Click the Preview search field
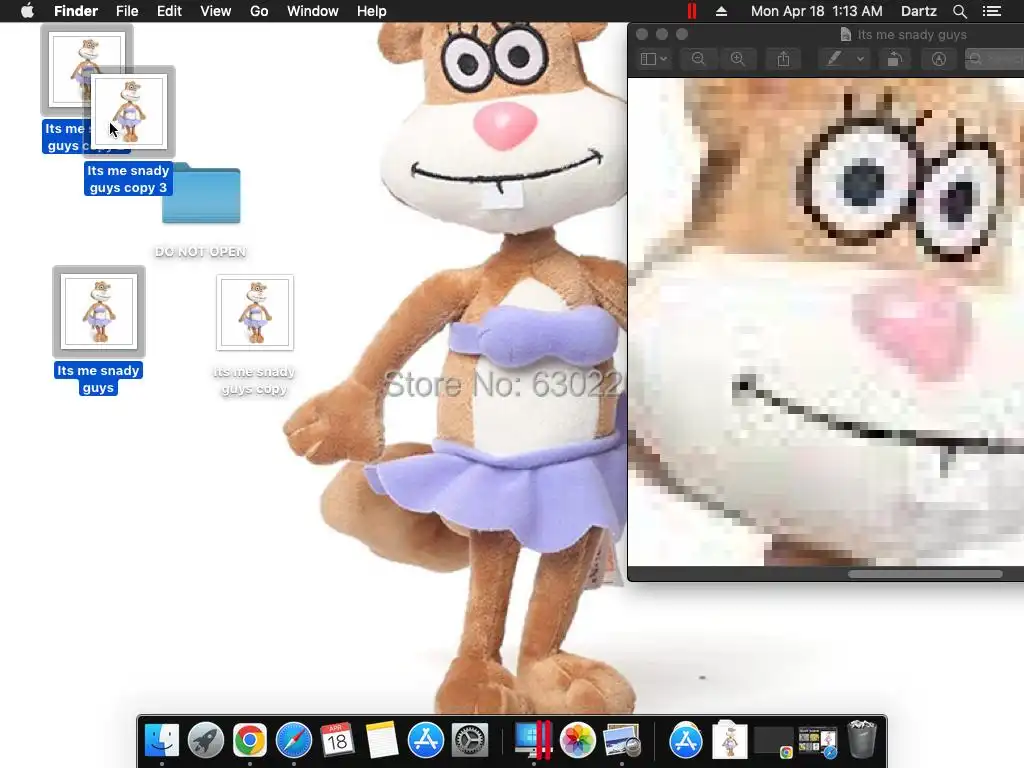The image size is (1024, 768). (x=995, y=59)
